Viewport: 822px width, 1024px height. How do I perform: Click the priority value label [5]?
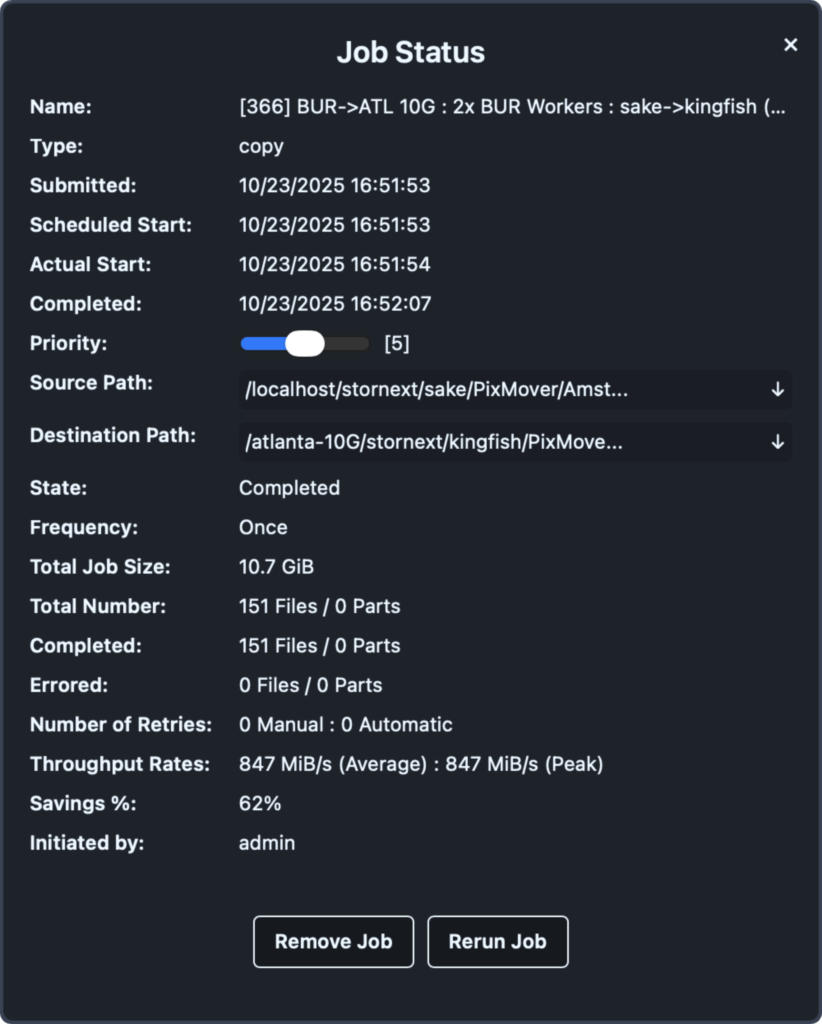(x=397, y=343)
